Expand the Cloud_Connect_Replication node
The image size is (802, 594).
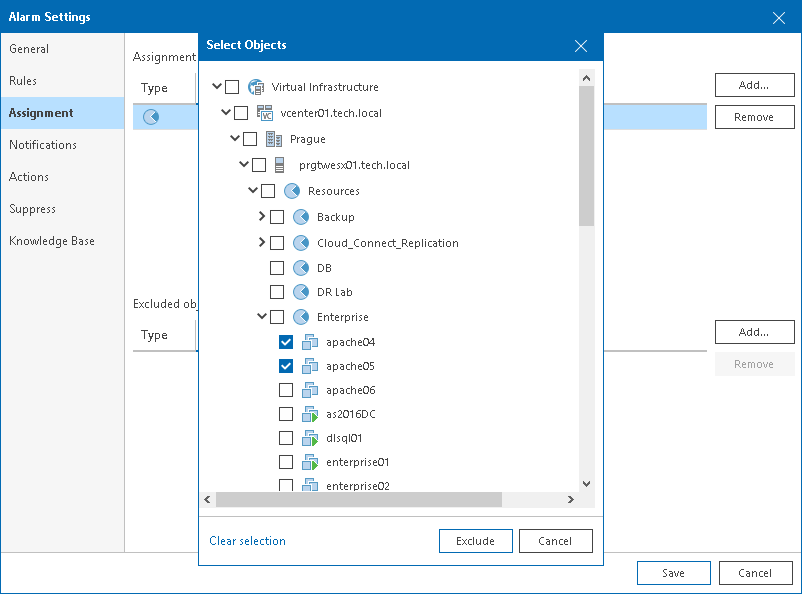click(262, 242)
